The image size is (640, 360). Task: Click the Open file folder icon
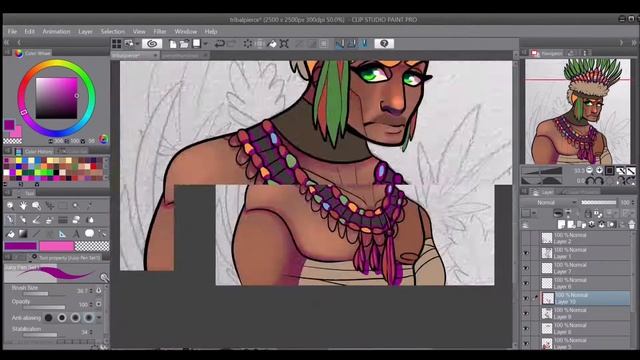point(184,44)
